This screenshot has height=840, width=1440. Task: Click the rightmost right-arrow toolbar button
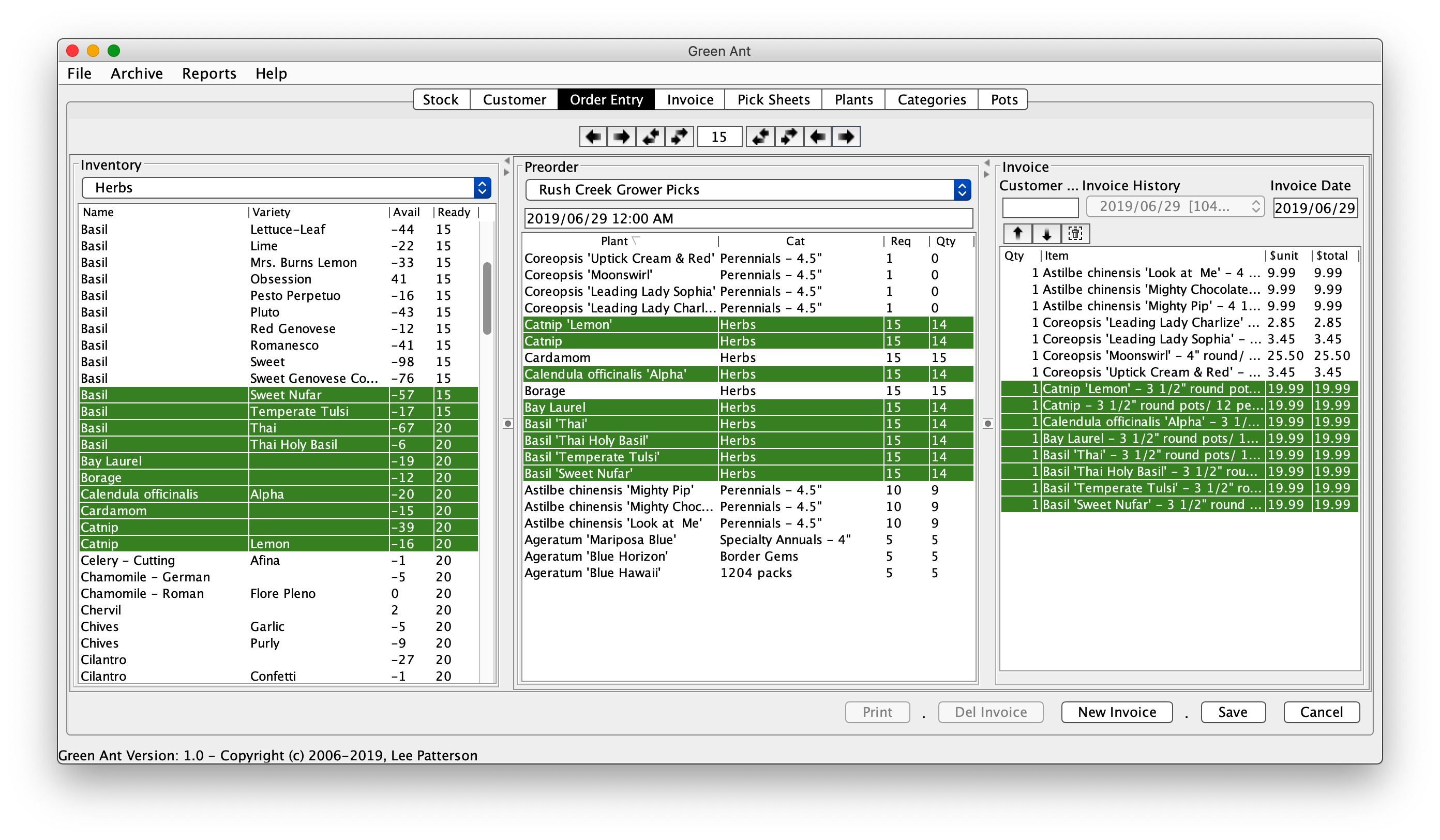846,137
